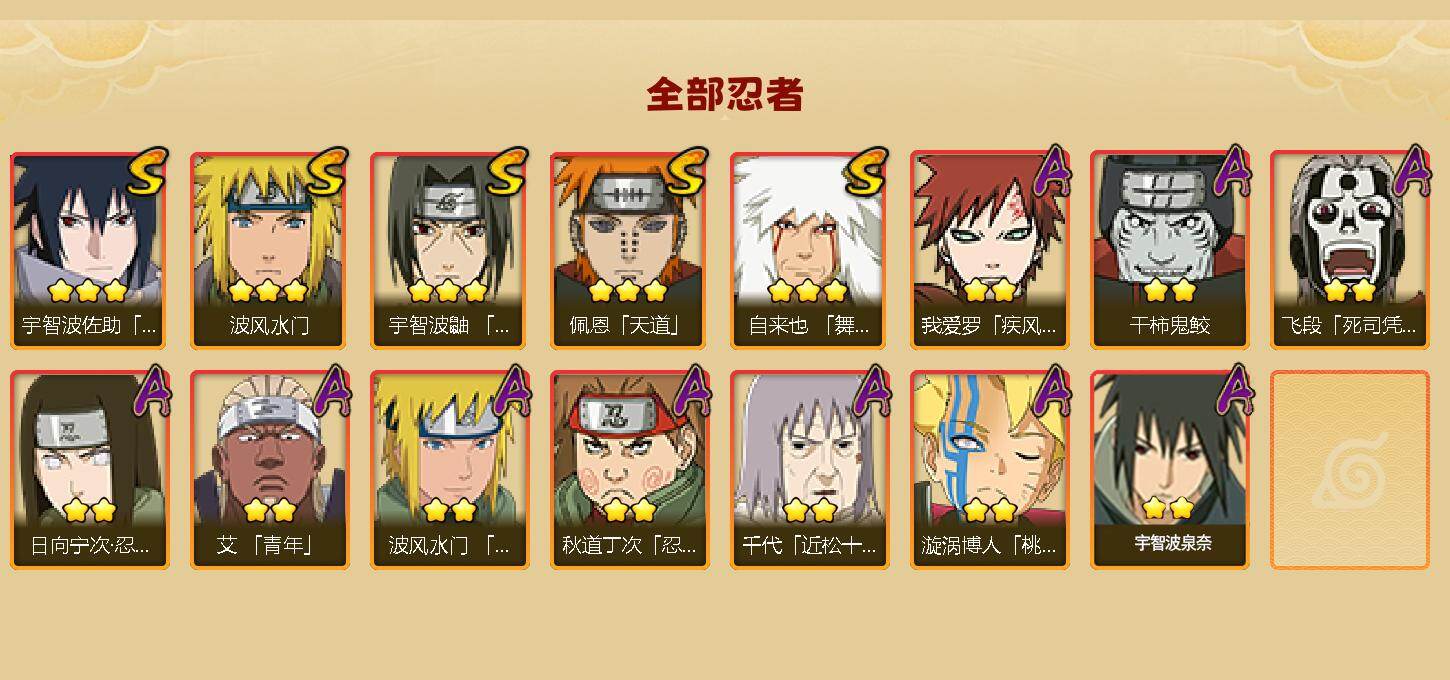Click the 佩恩「天道」 ninja card
1450x680 pixels.
pos(629,250)
